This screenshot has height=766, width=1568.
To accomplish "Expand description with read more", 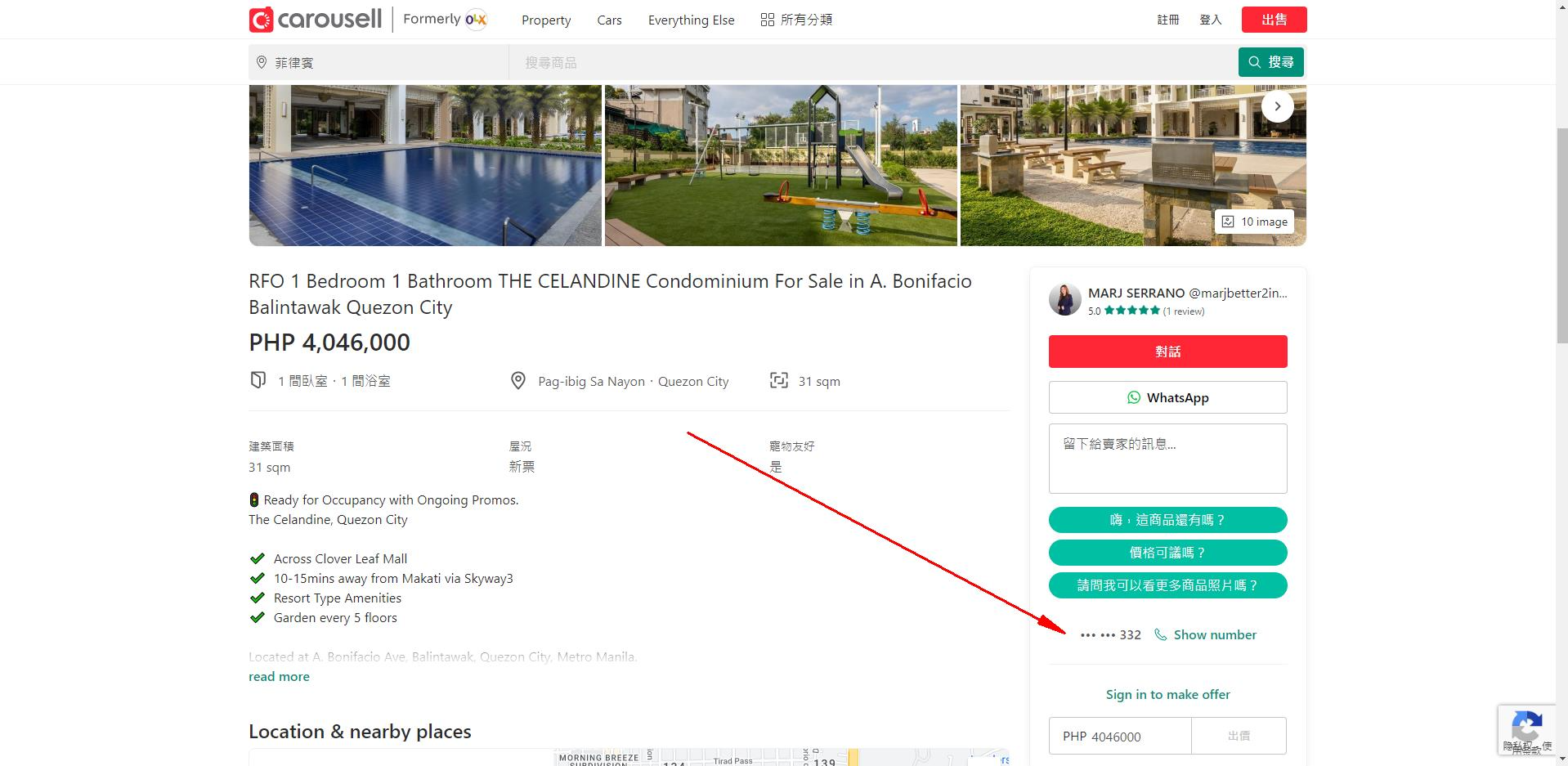I will point(279,677).
